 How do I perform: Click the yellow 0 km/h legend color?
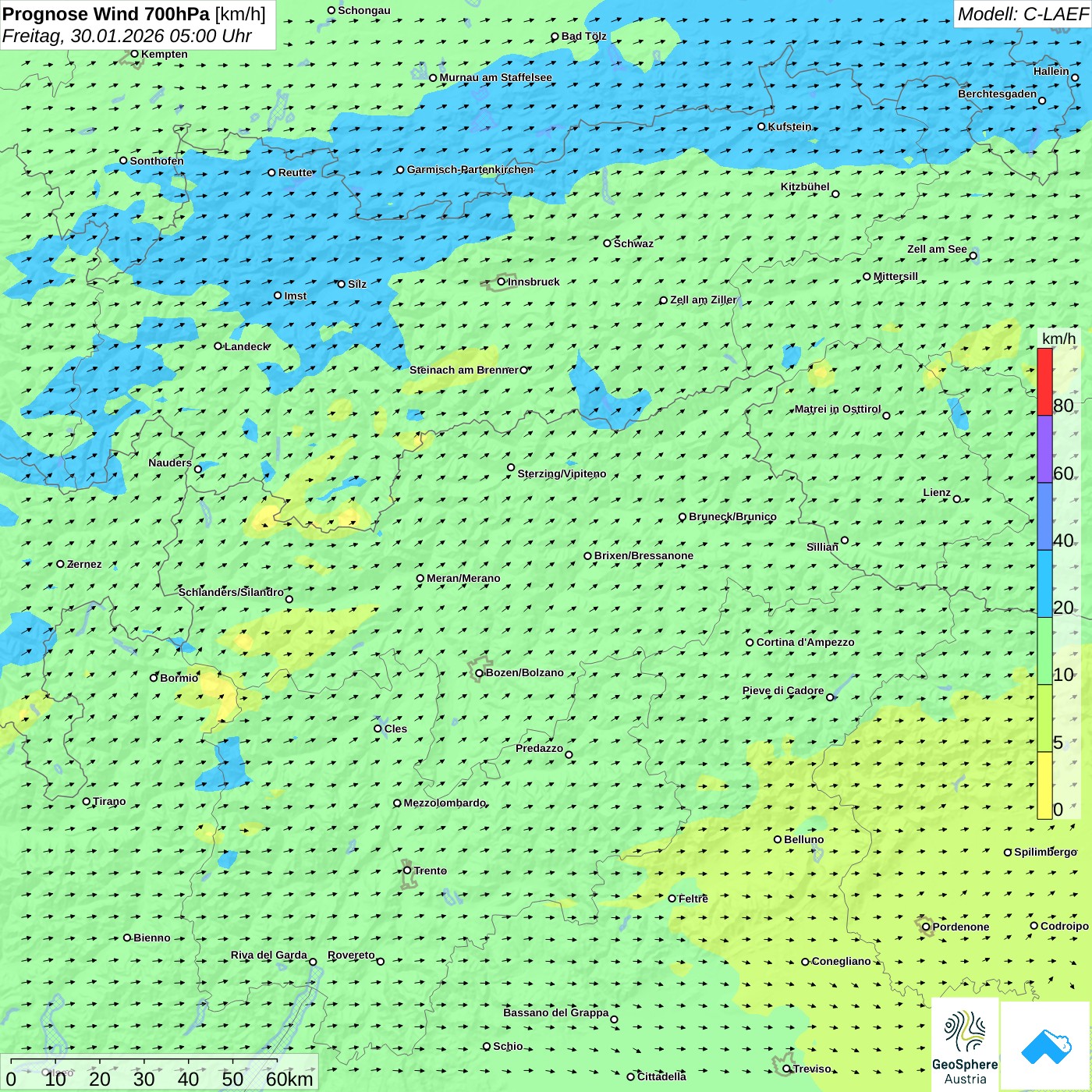click(1044, 785)
